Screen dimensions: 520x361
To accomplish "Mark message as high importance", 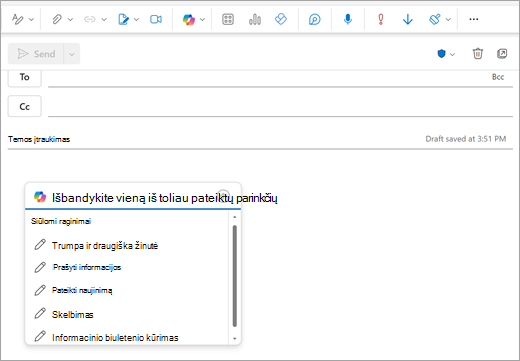I will 381,19.
